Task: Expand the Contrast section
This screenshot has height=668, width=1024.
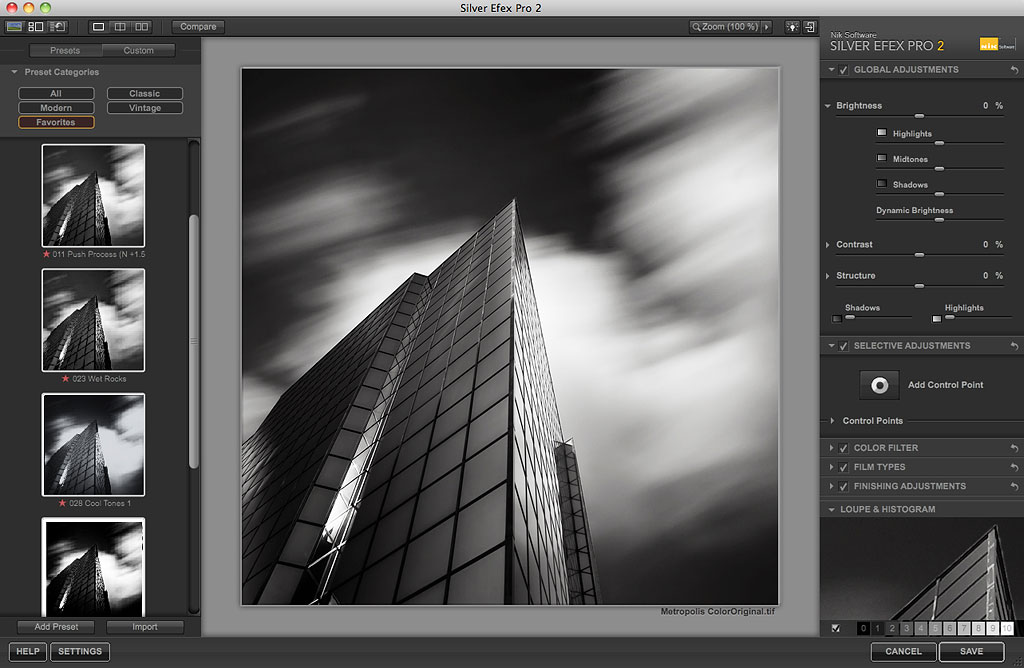Action: point(828,245)
